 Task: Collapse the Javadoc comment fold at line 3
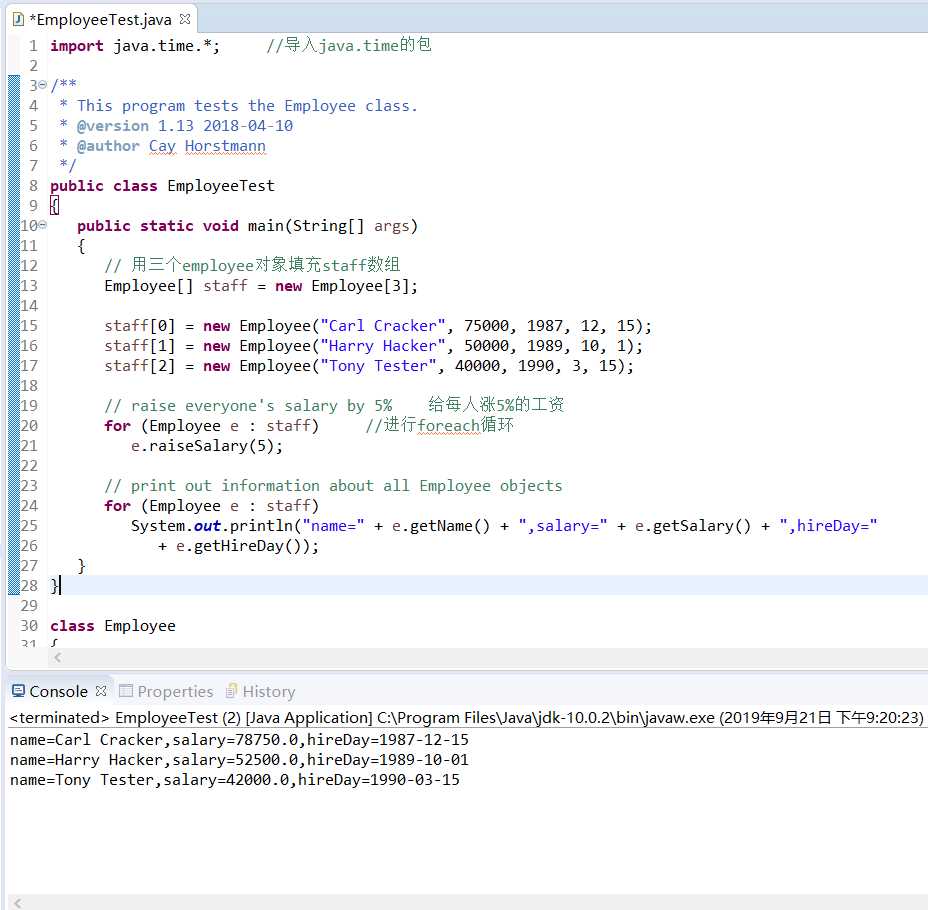coord(43,85)
